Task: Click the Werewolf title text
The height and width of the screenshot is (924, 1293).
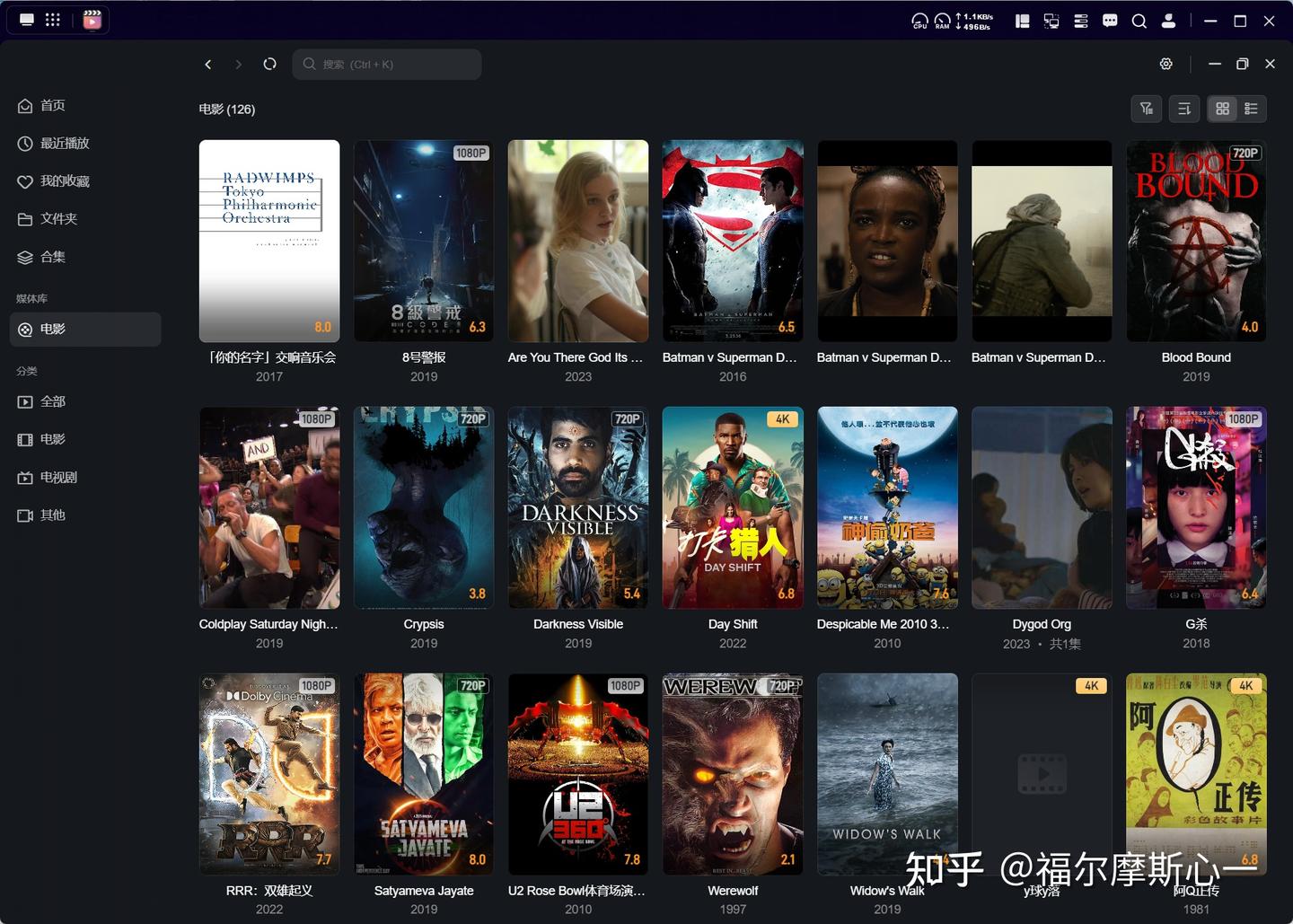Action: click(x=733, y=891)
